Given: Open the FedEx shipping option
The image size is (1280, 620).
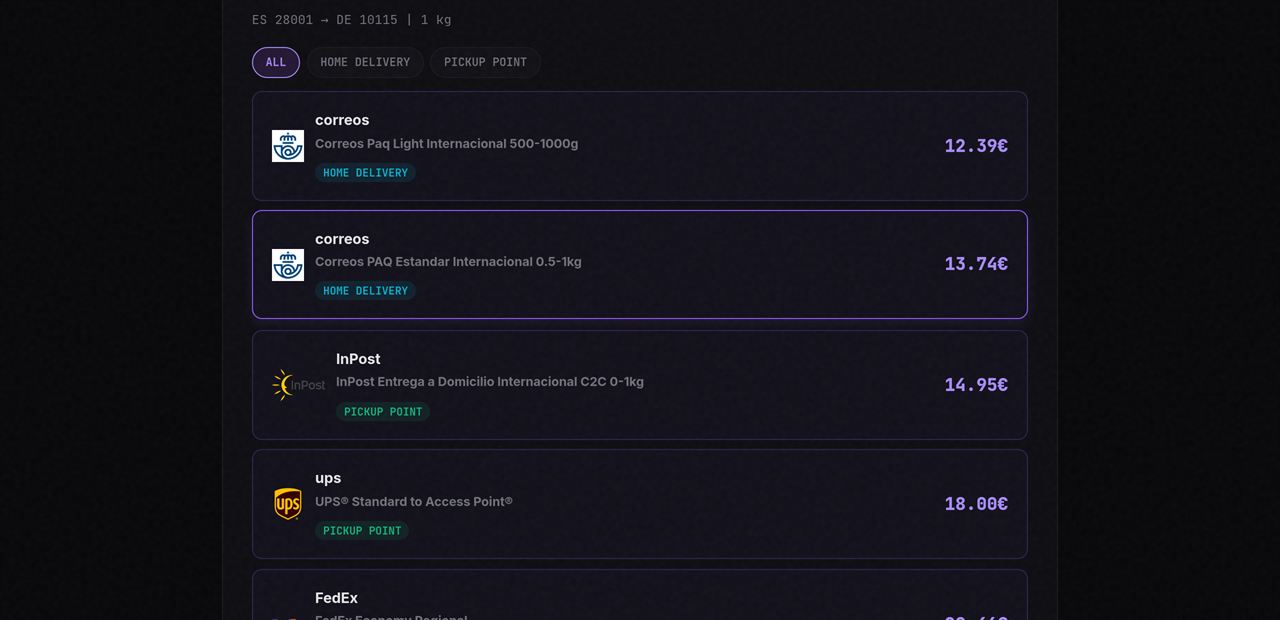Looking at the screenshot, I should (640, 595).
